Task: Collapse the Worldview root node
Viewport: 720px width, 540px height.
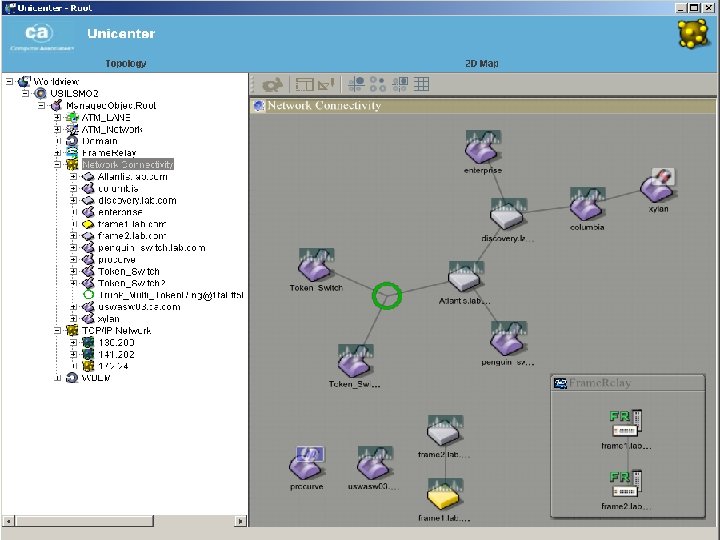Action: point(9,81)
